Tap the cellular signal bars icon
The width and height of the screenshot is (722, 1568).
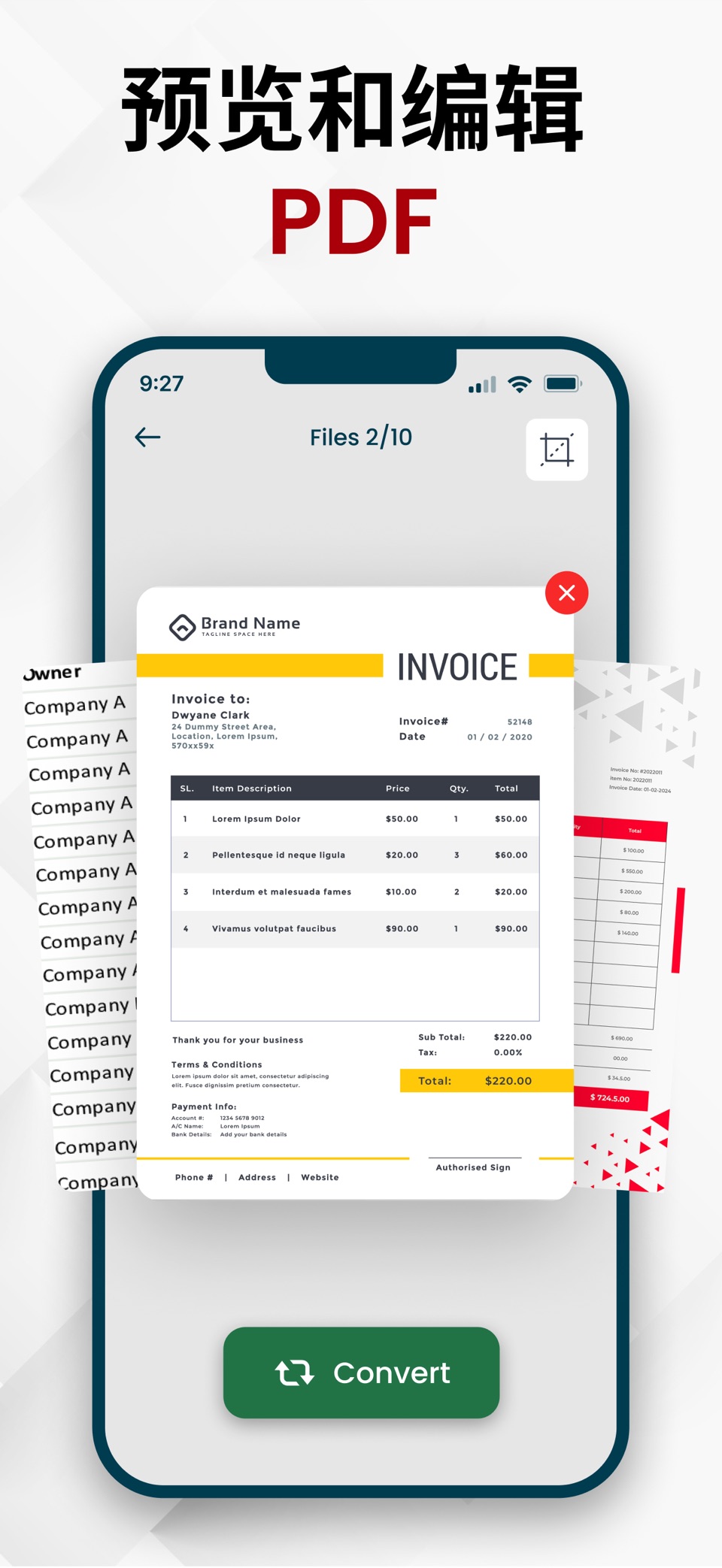point(482,385)
